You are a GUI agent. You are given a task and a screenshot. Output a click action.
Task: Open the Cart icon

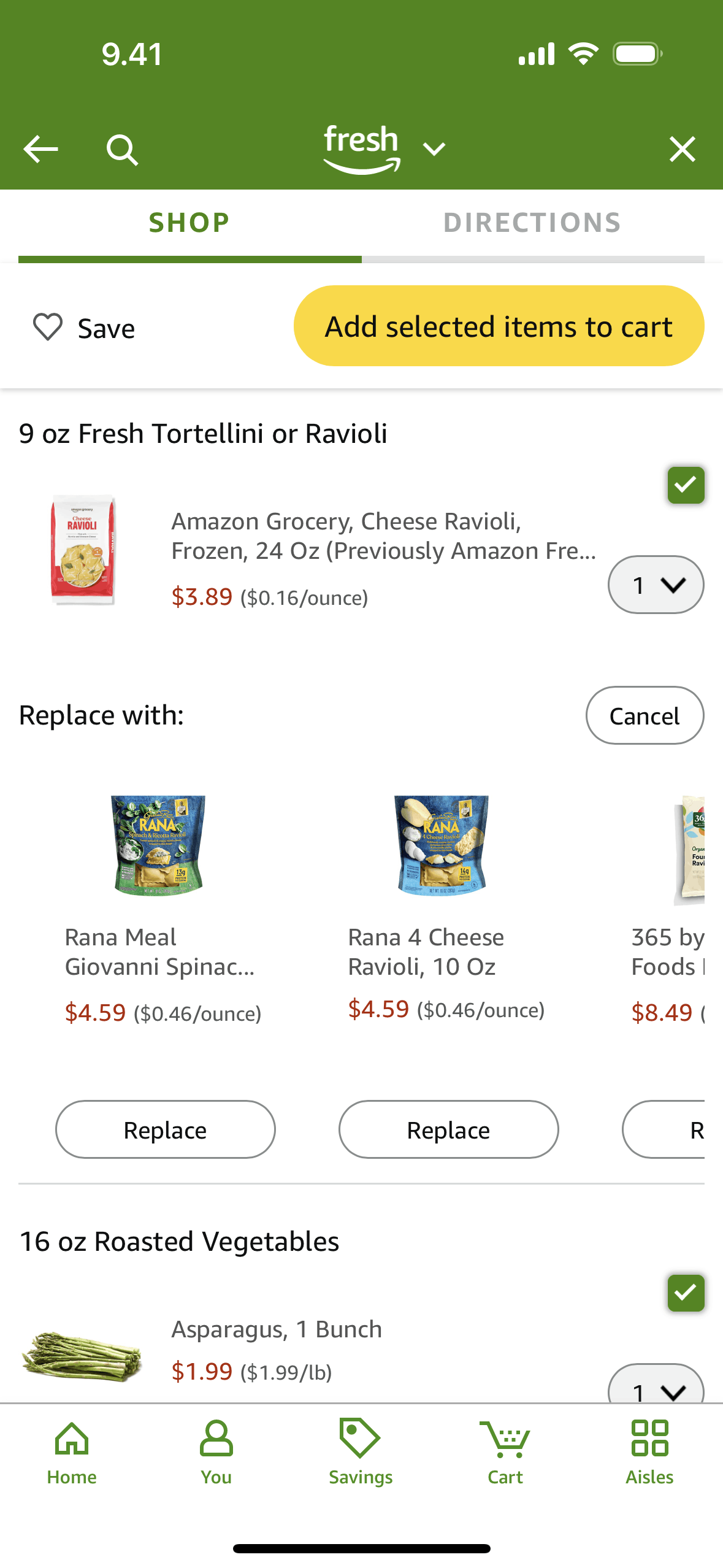coord(505,1451)
